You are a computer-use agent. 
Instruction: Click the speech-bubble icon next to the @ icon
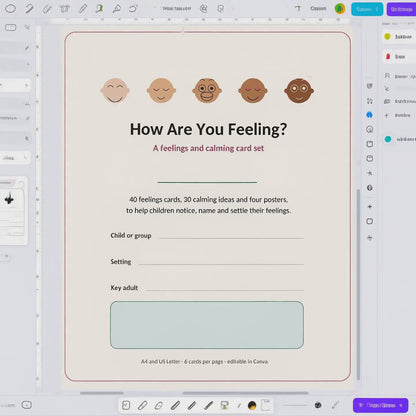220,9
